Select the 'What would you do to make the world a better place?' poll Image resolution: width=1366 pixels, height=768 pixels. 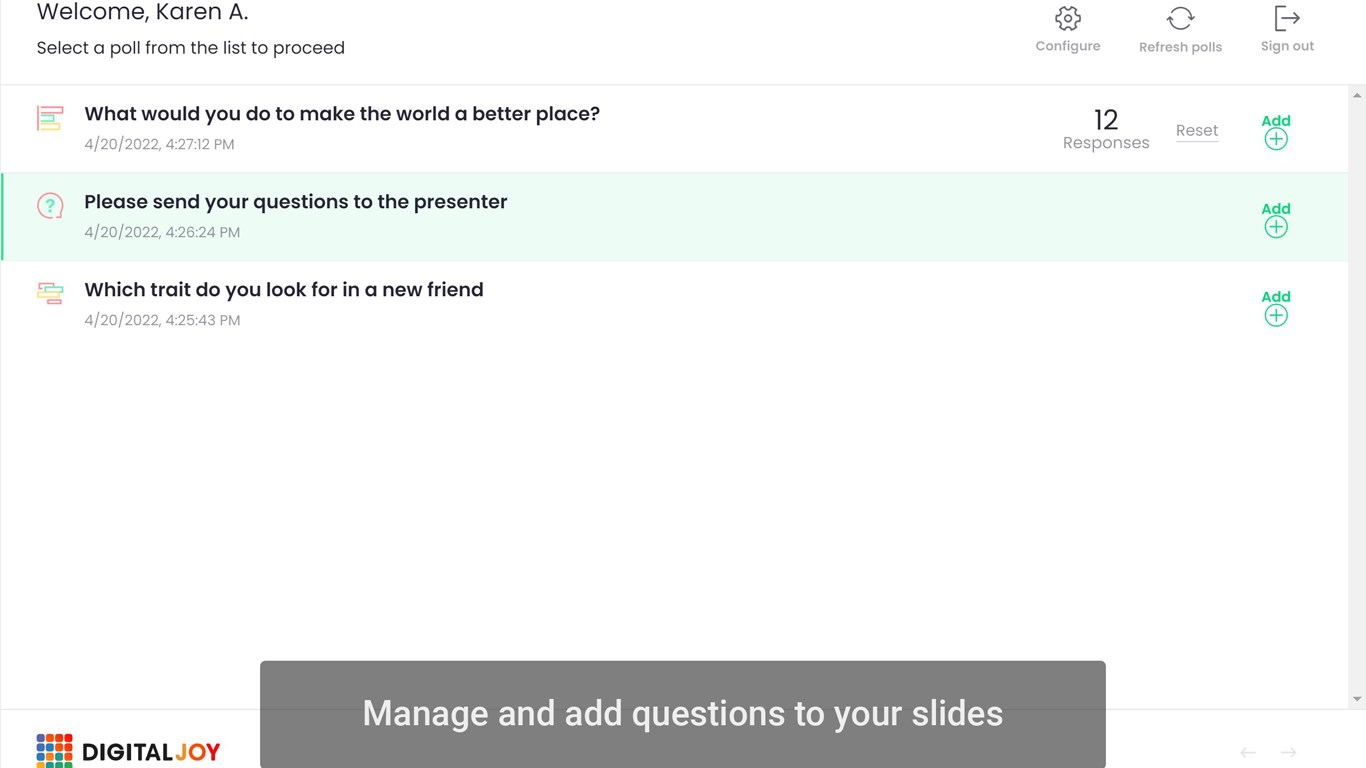point(341,114)
